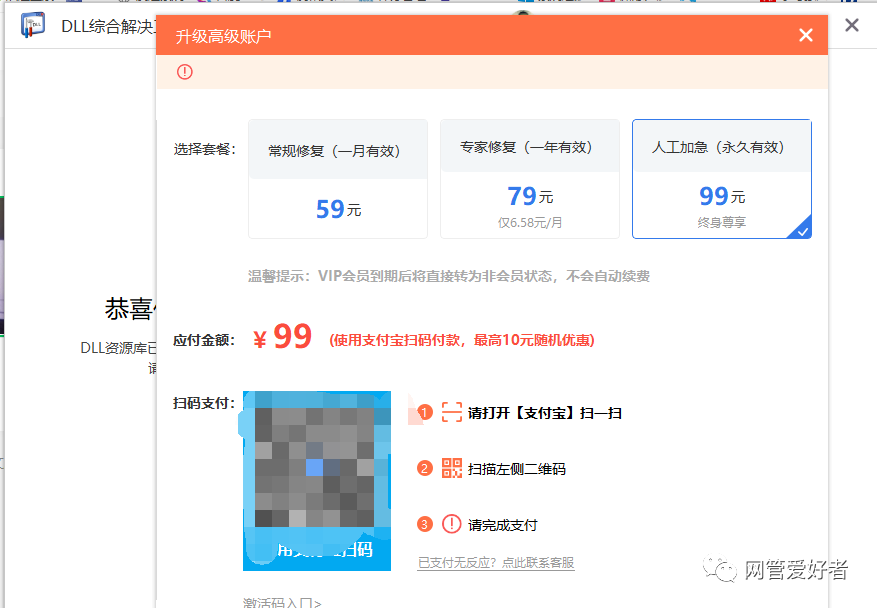Click the ¥99 payable amount
Screen dimensions: 877x608
pos(282,337)
